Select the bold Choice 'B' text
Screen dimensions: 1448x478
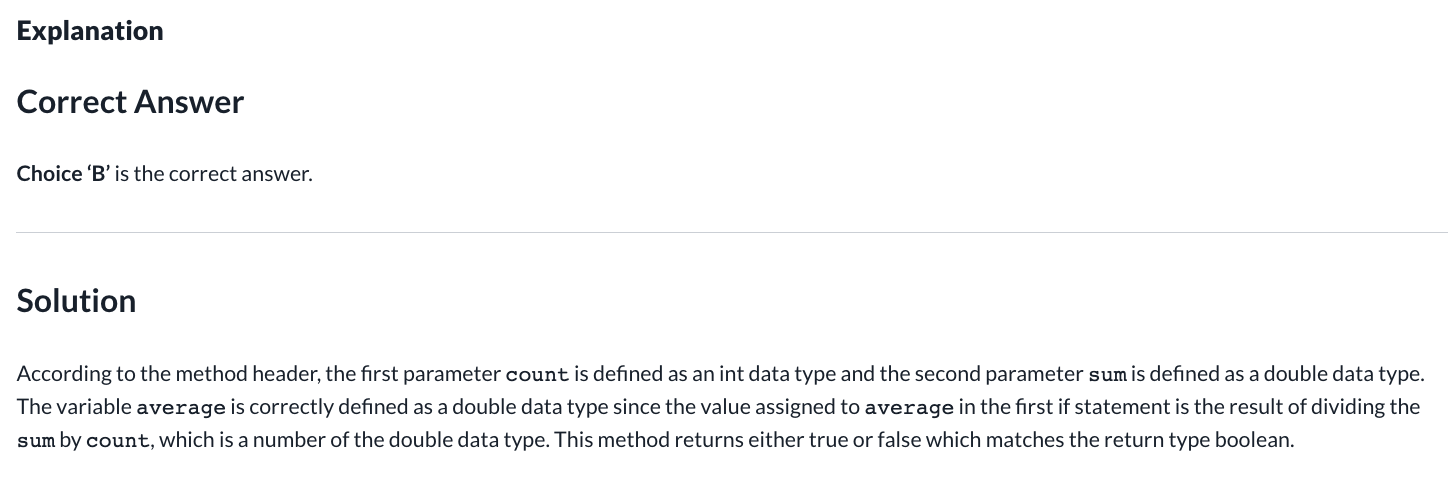point(63,174)
